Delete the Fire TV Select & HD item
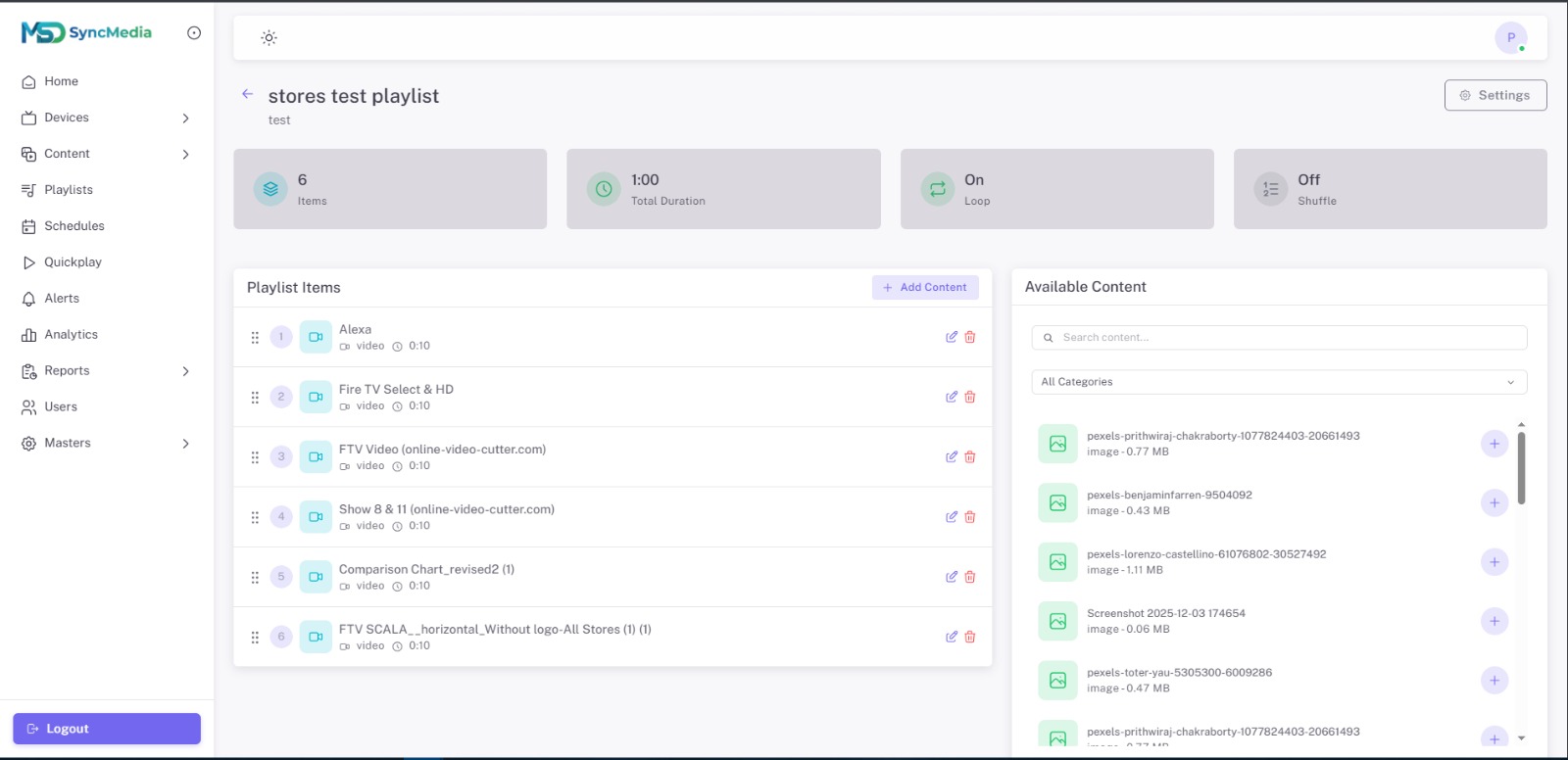1568x760 pixels. coord(970,397)
